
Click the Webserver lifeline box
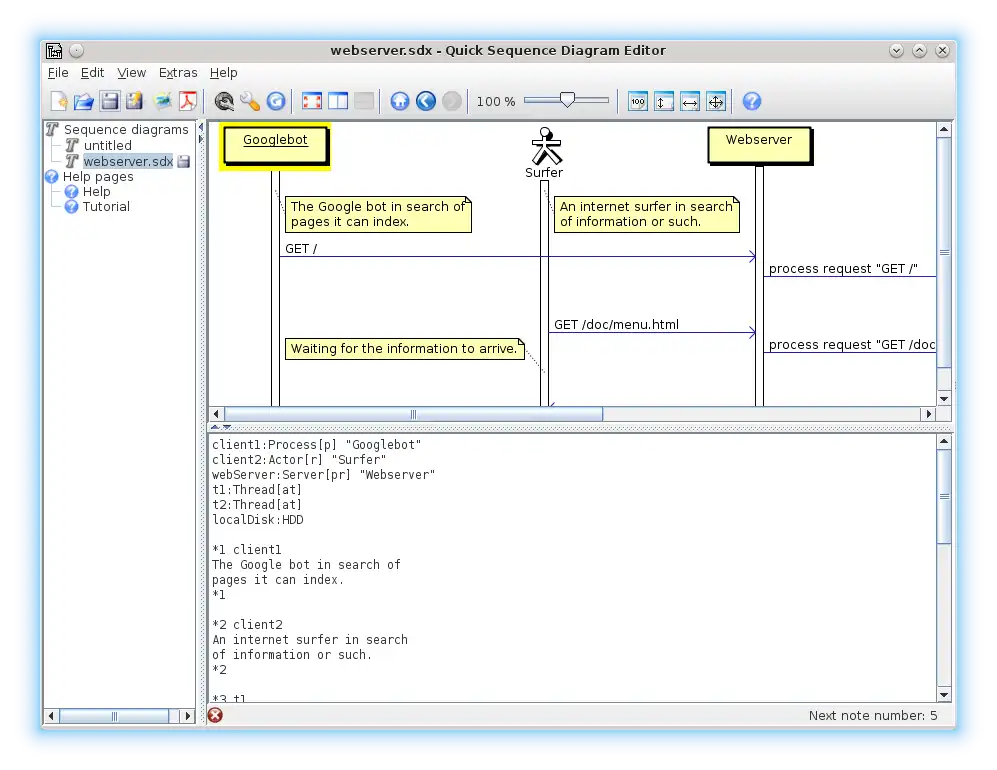click(759, 146)
